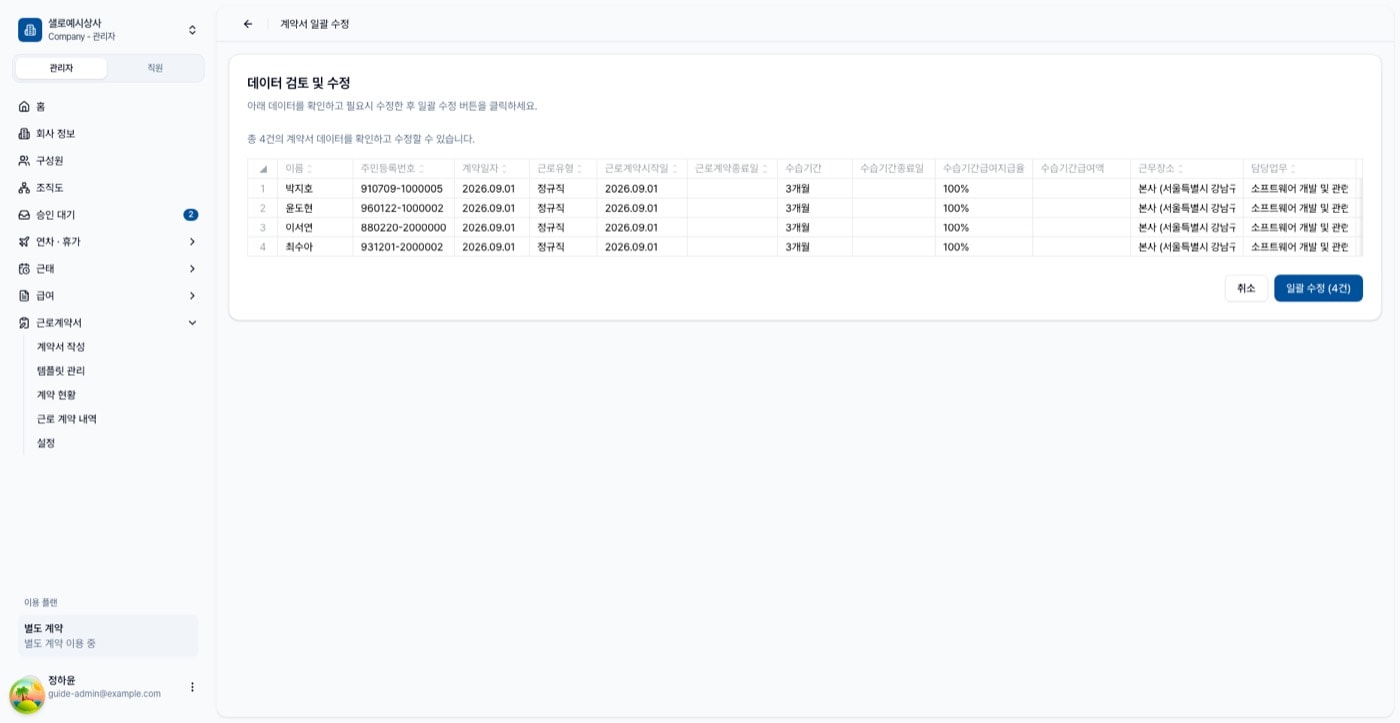Click the 최수아 name cell

315,247
